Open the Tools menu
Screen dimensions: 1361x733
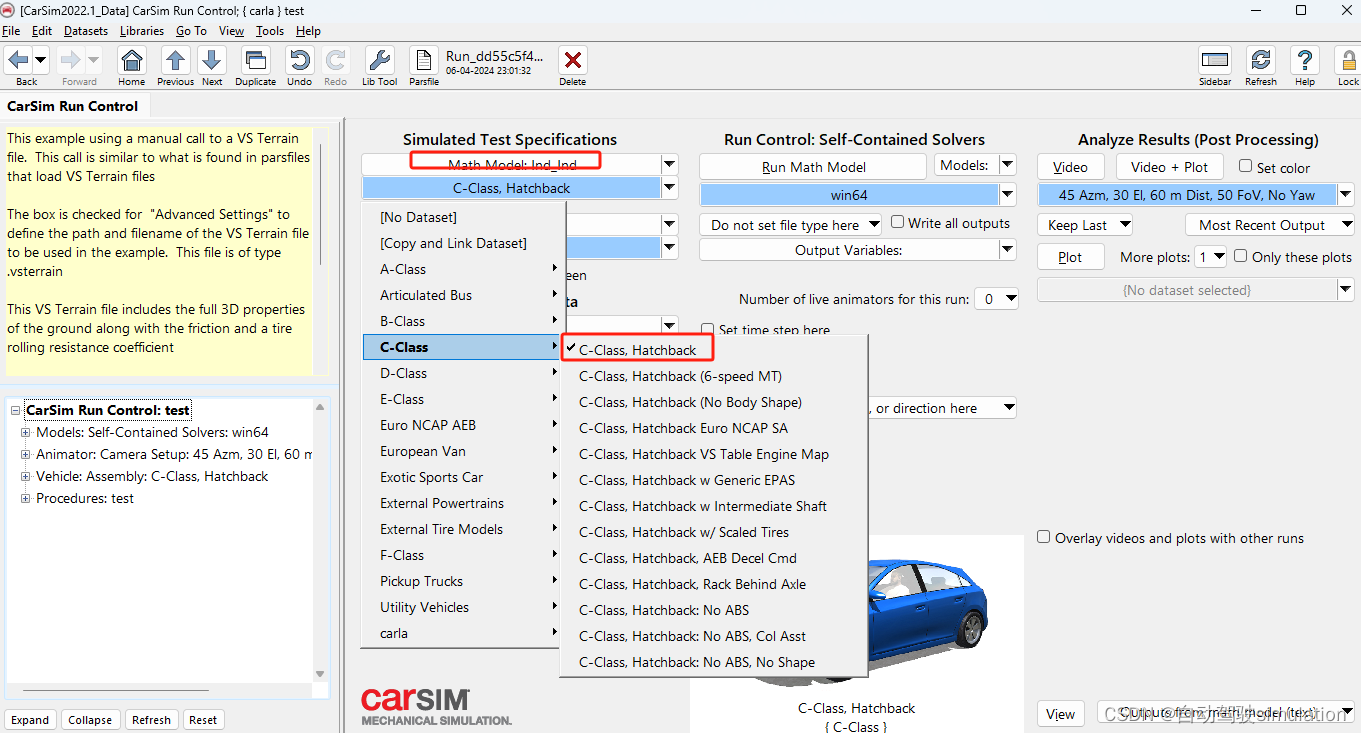click(270, 31)
